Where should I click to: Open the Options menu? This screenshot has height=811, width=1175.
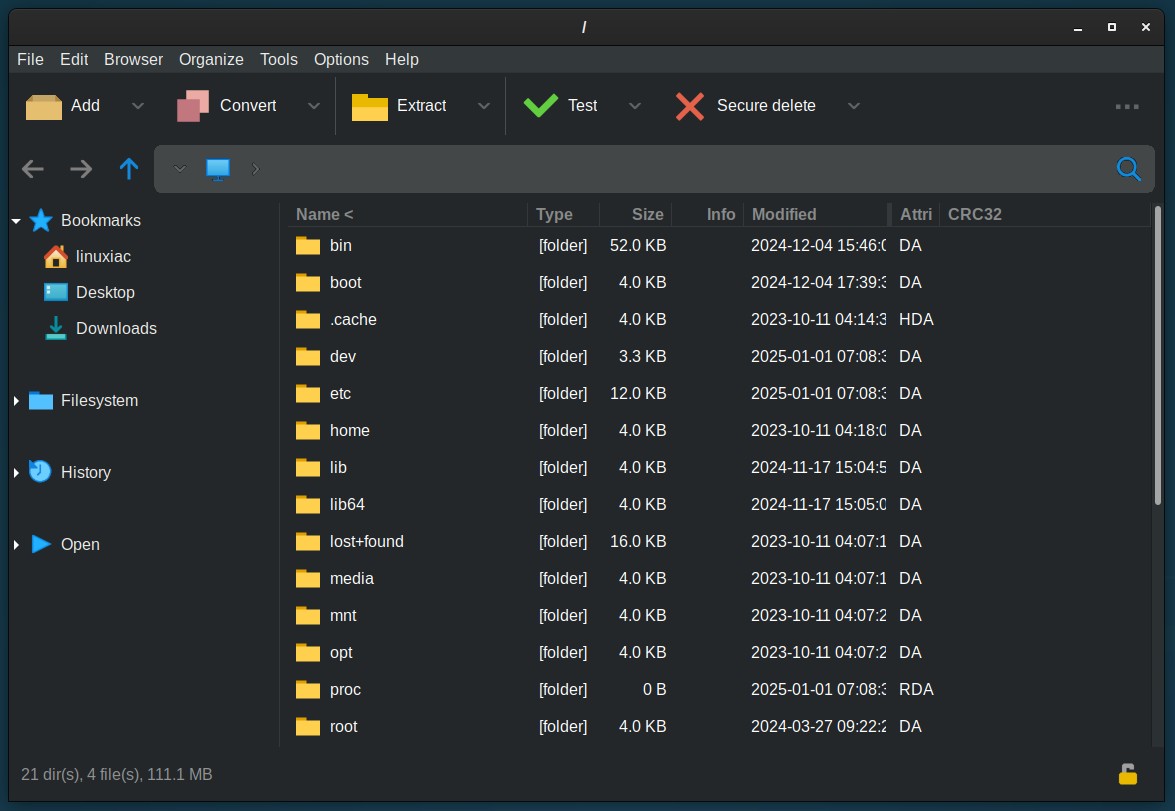(341, 59)
